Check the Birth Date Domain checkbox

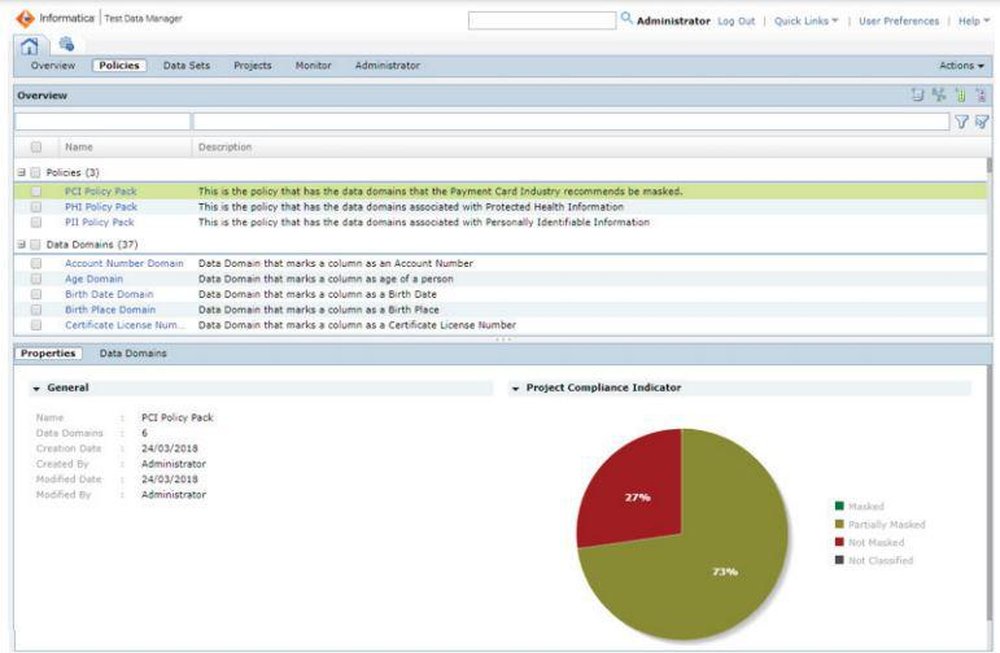click(x=36, y=294)
